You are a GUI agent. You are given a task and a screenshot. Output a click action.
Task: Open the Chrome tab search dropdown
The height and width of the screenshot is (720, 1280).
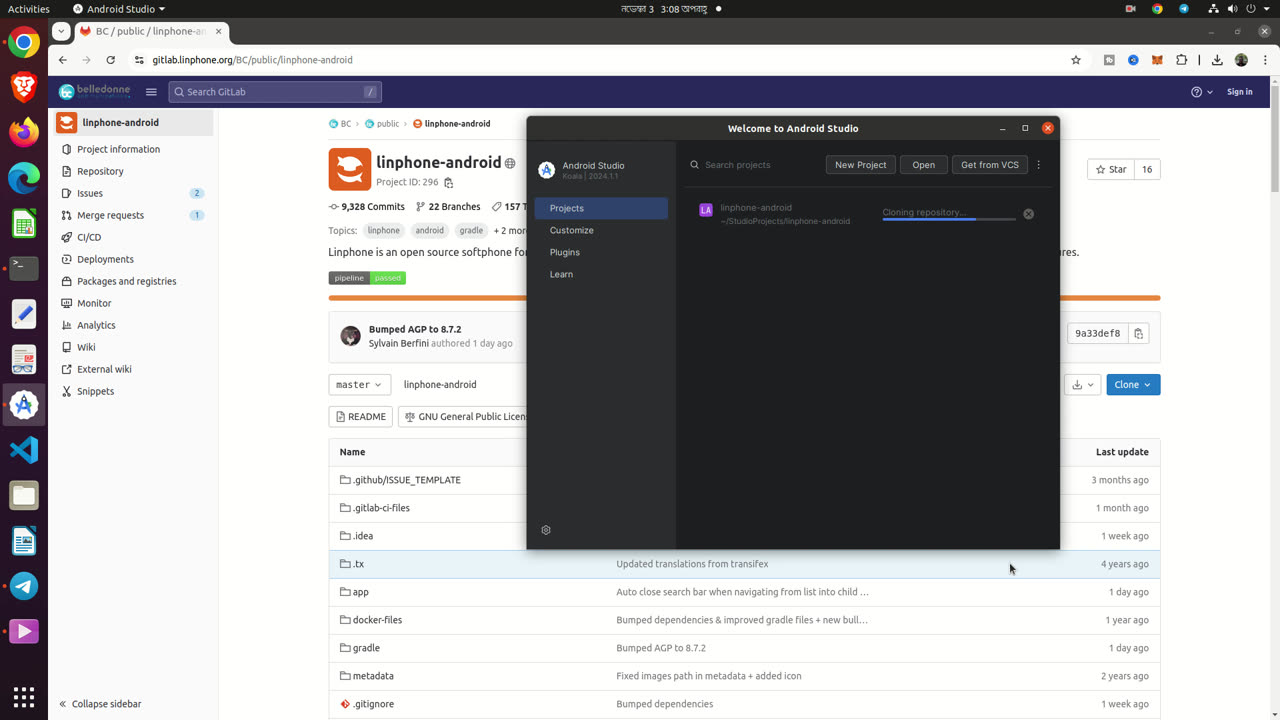pyautogui.click(x=62, y=31)
